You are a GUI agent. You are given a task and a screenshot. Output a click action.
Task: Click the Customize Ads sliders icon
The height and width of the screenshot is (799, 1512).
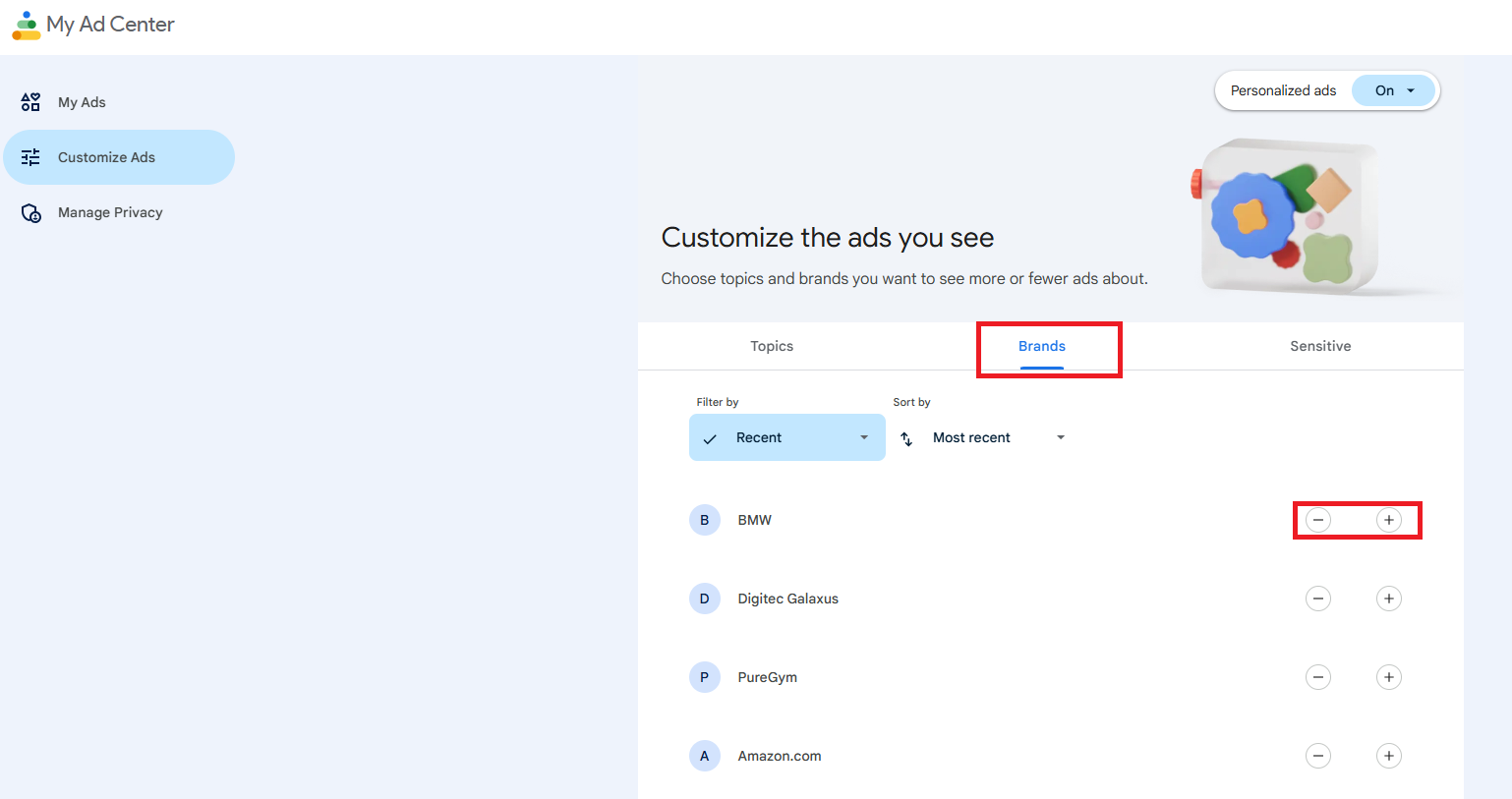point(31,157)
